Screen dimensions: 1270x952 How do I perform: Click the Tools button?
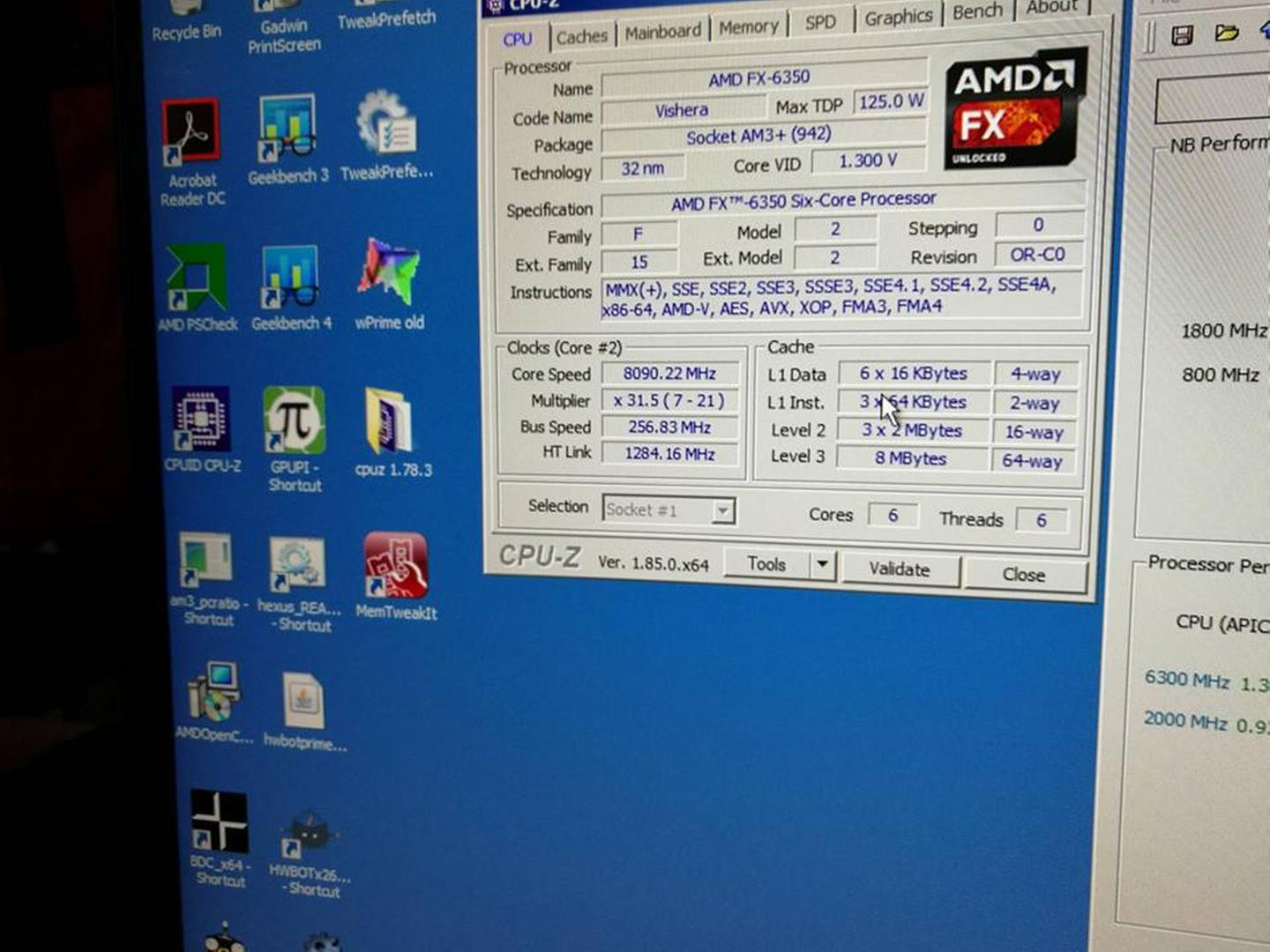[766, 564]
